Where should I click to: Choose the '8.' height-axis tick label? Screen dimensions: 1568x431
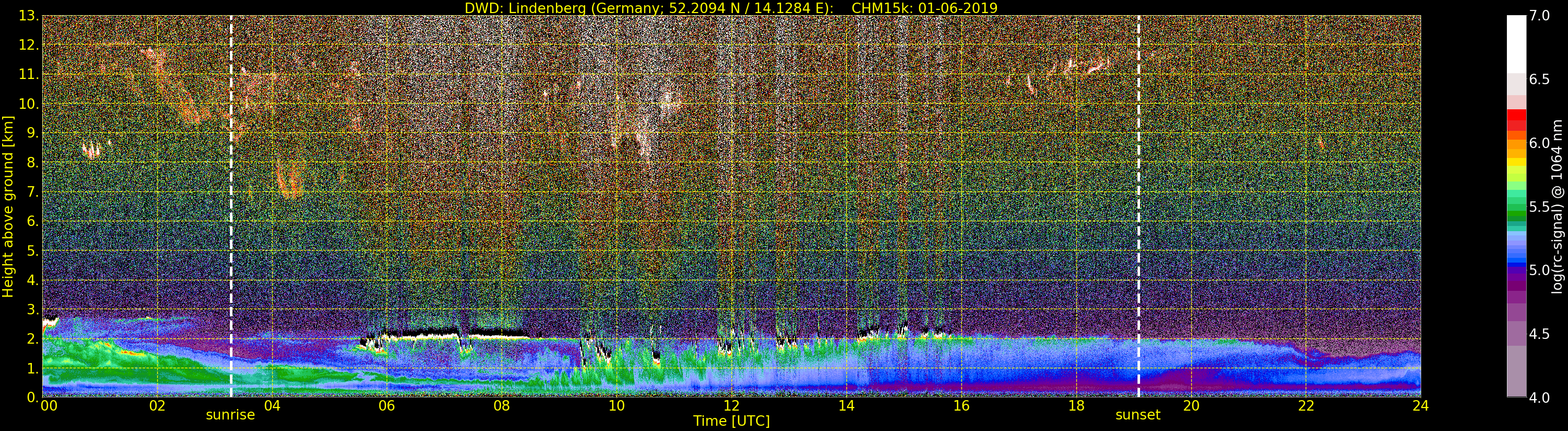point(32,163)
